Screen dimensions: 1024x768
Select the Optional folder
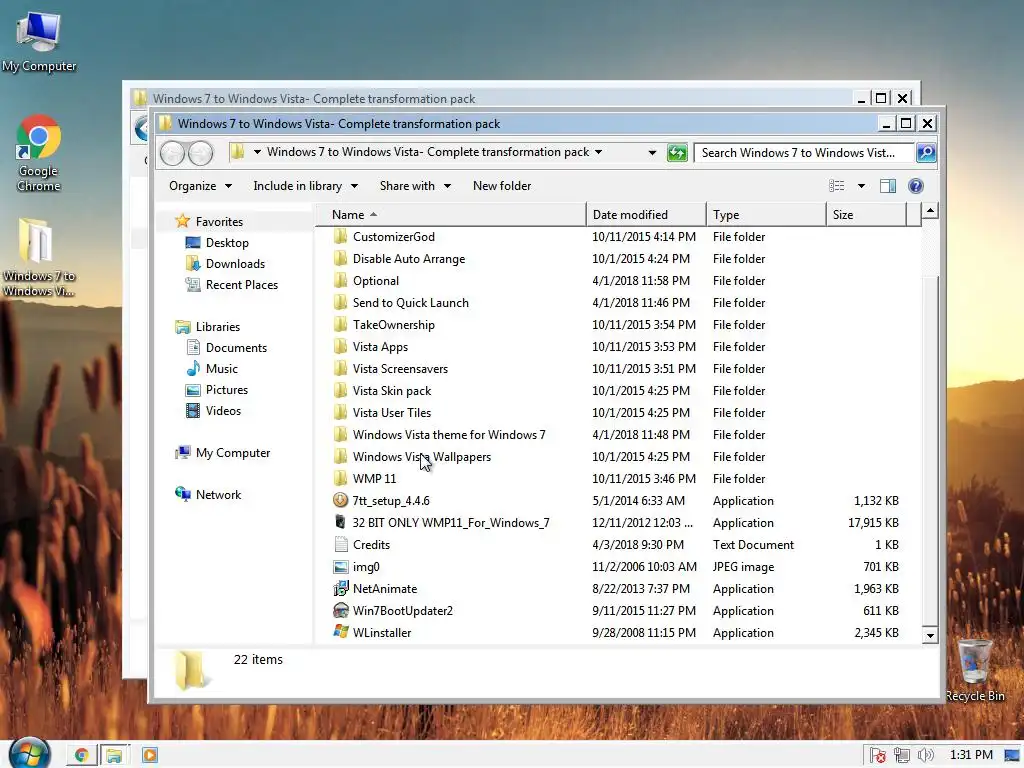[x=376, y=281]
